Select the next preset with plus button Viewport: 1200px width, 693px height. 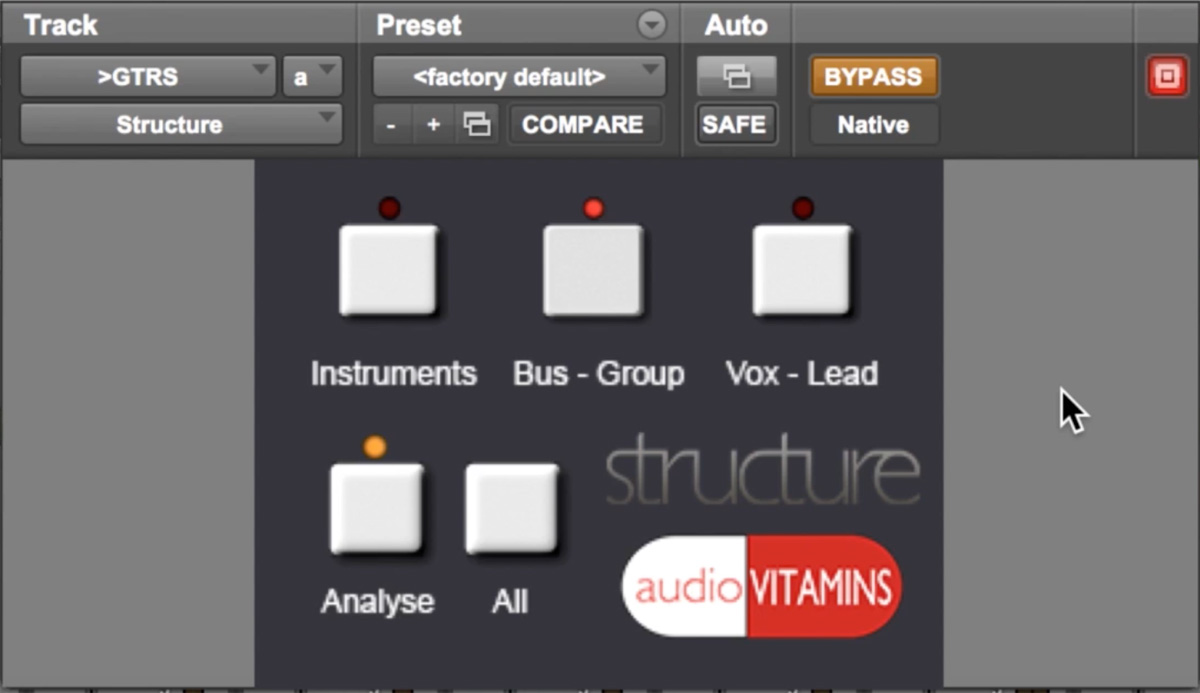[434, 125]
